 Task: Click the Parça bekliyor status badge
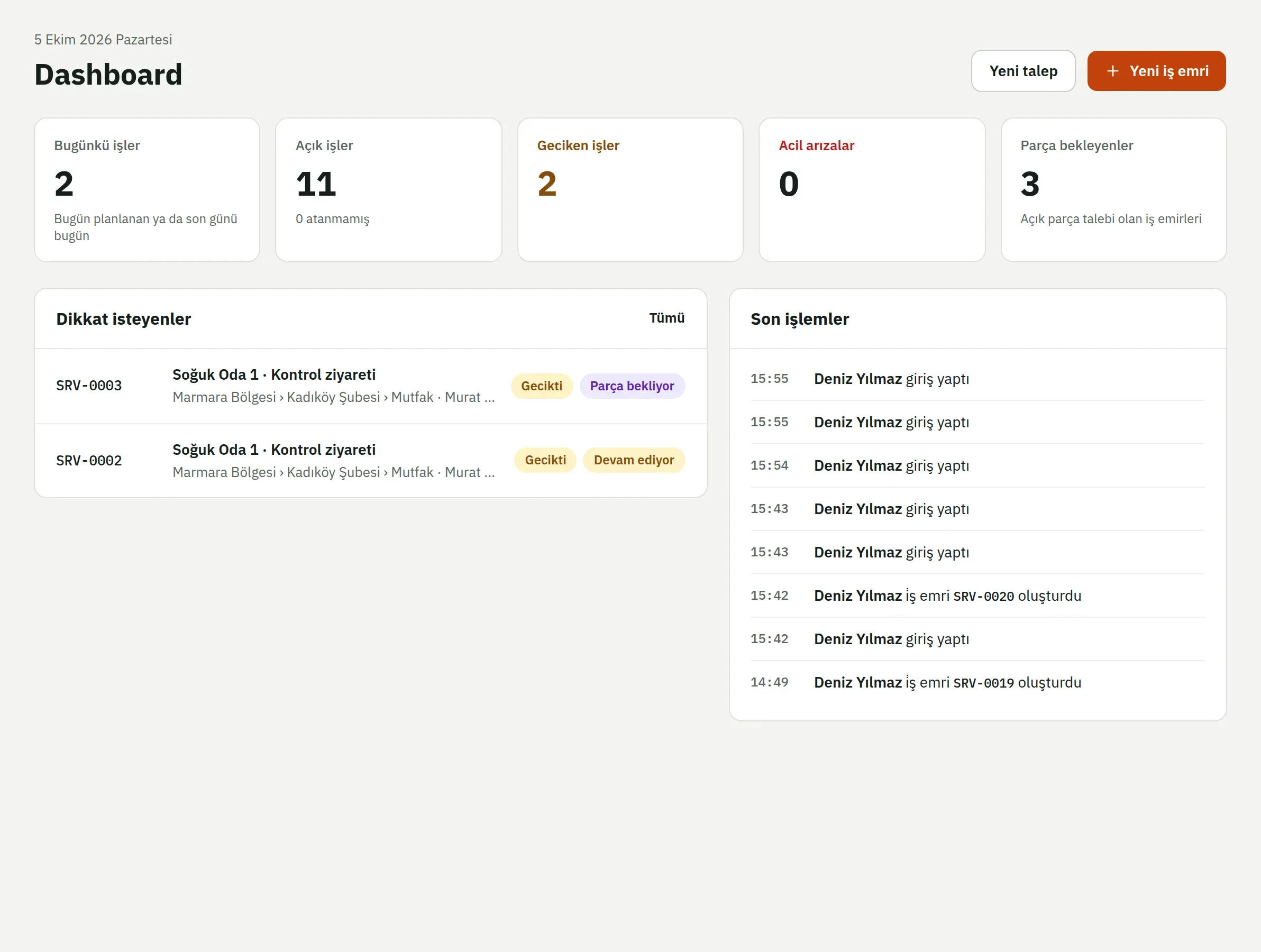[x=632, y=386]
